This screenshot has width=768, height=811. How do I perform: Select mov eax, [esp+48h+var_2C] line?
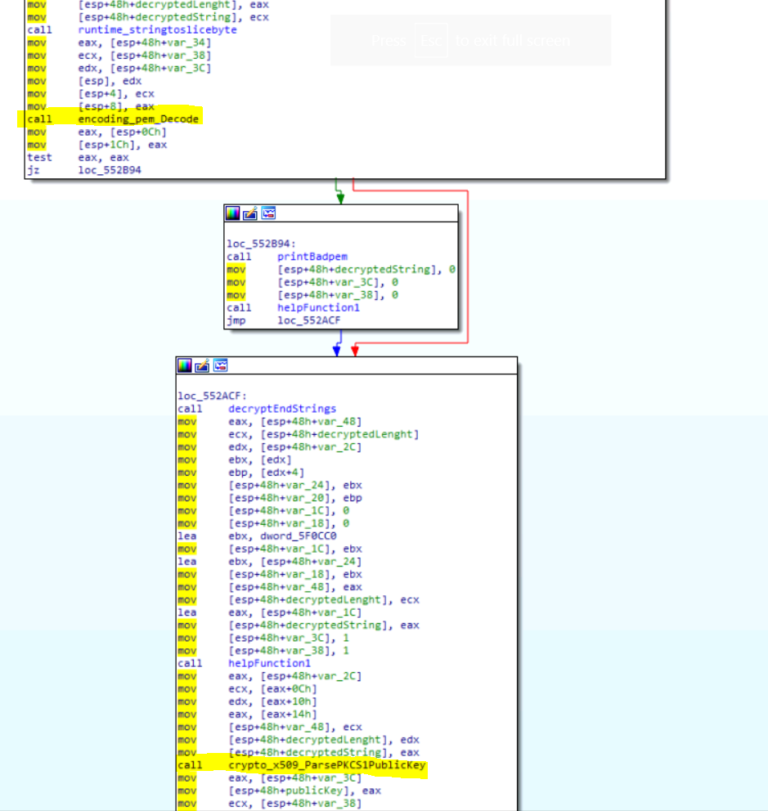click(x=270, y=676)
